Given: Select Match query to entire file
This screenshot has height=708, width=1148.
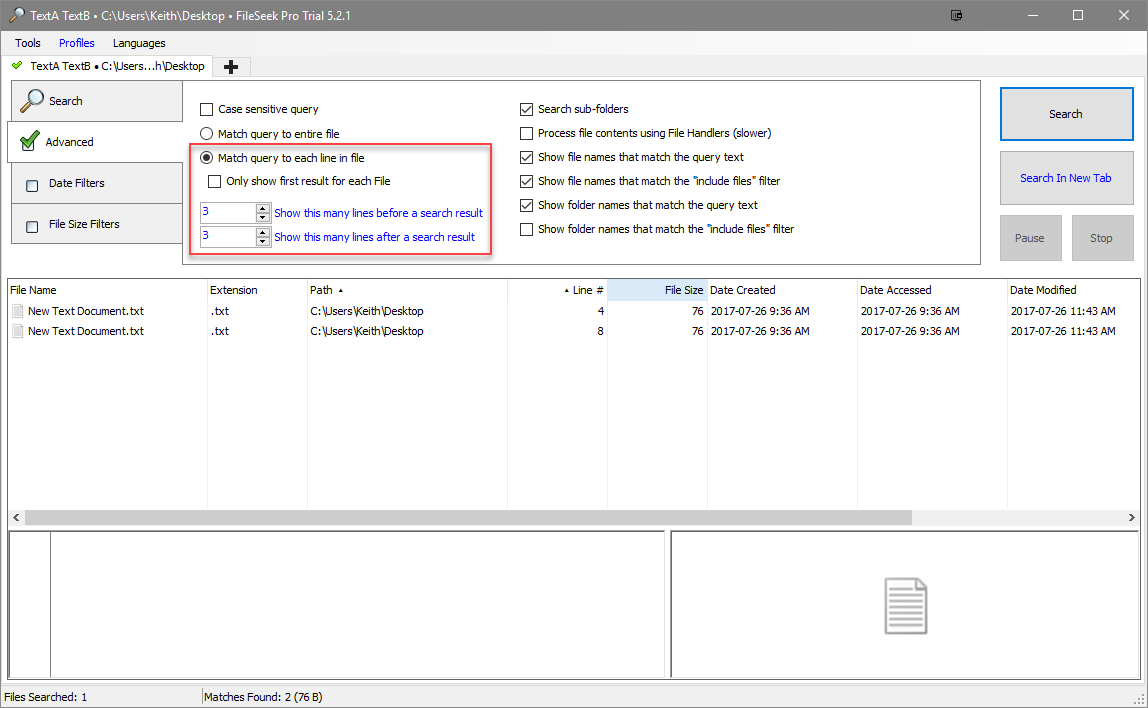Looking at the screenshot, I should pyautogui.click(x=207, y=133).
